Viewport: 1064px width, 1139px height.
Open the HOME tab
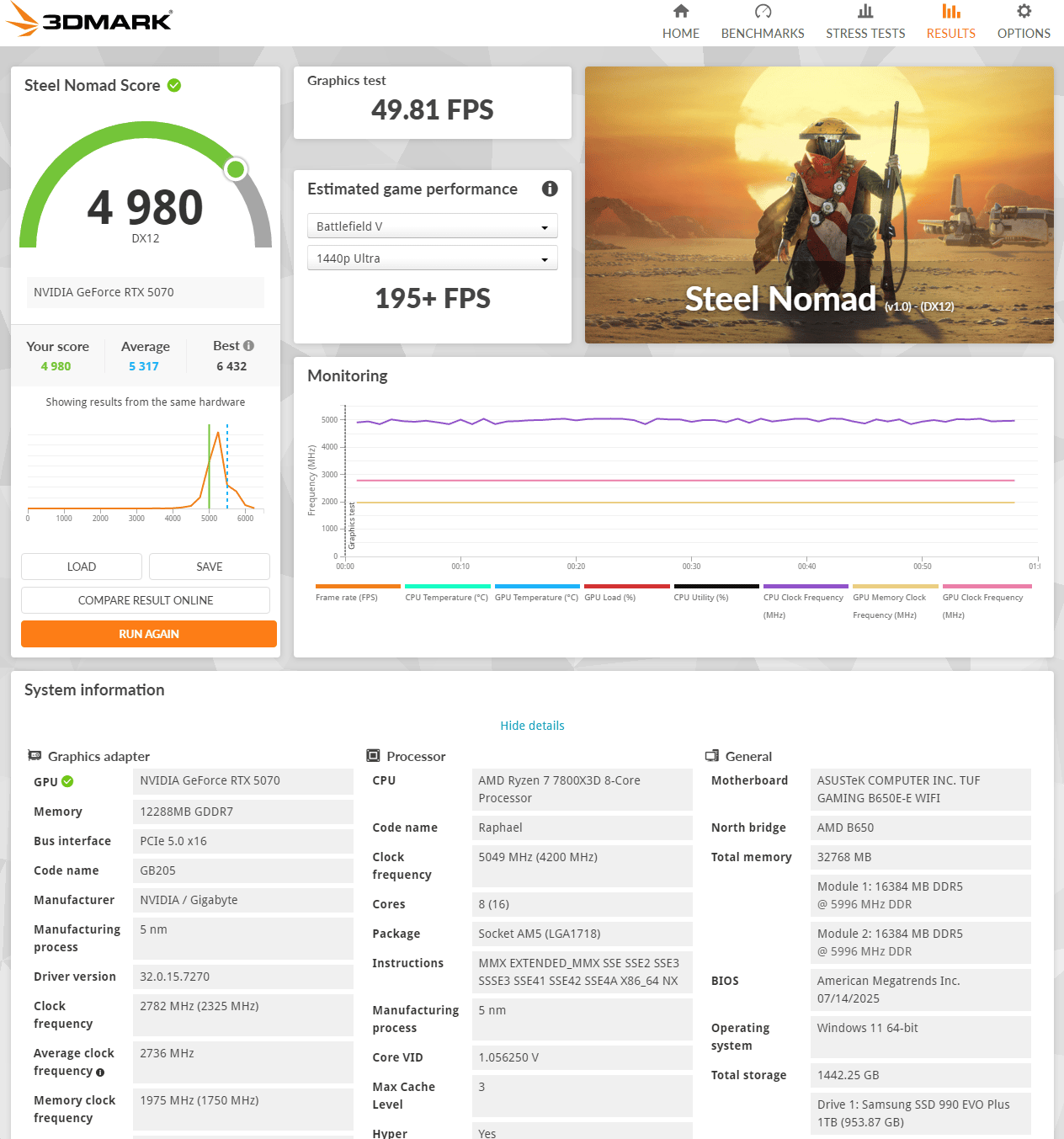[681, 34]
